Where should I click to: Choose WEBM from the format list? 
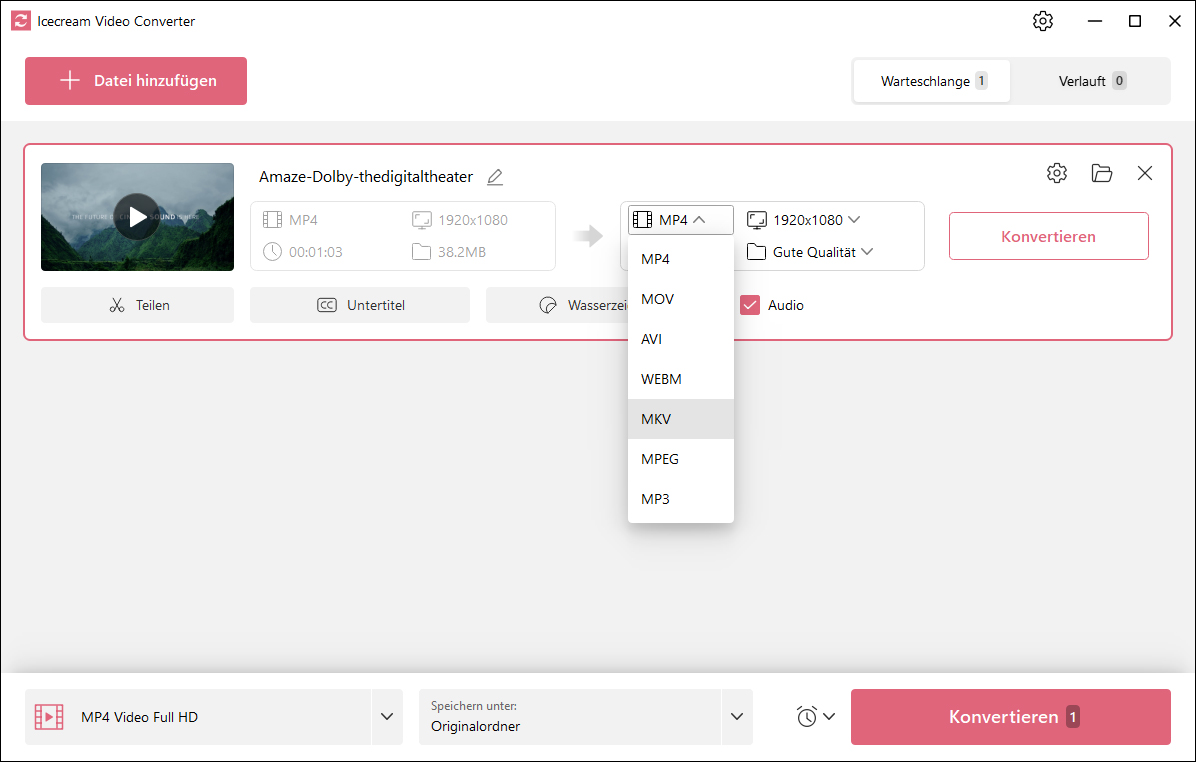click(680, 379)
